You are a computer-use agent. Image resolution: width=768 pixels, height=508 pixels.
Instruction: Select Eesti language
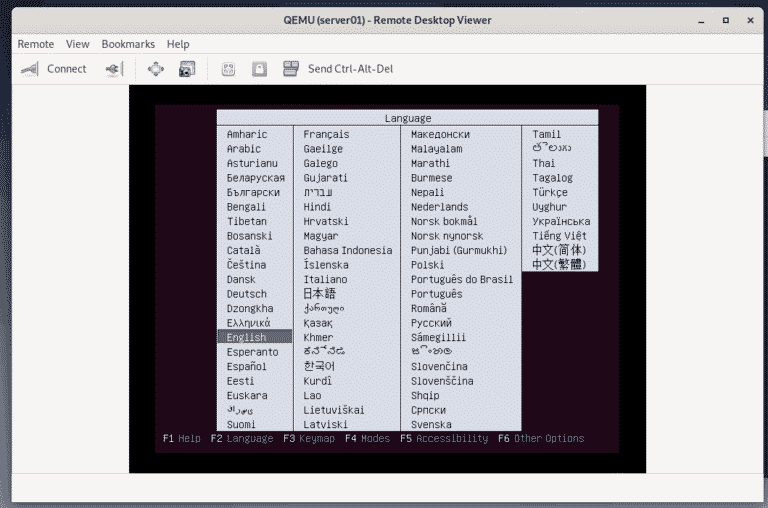(240, 381)
